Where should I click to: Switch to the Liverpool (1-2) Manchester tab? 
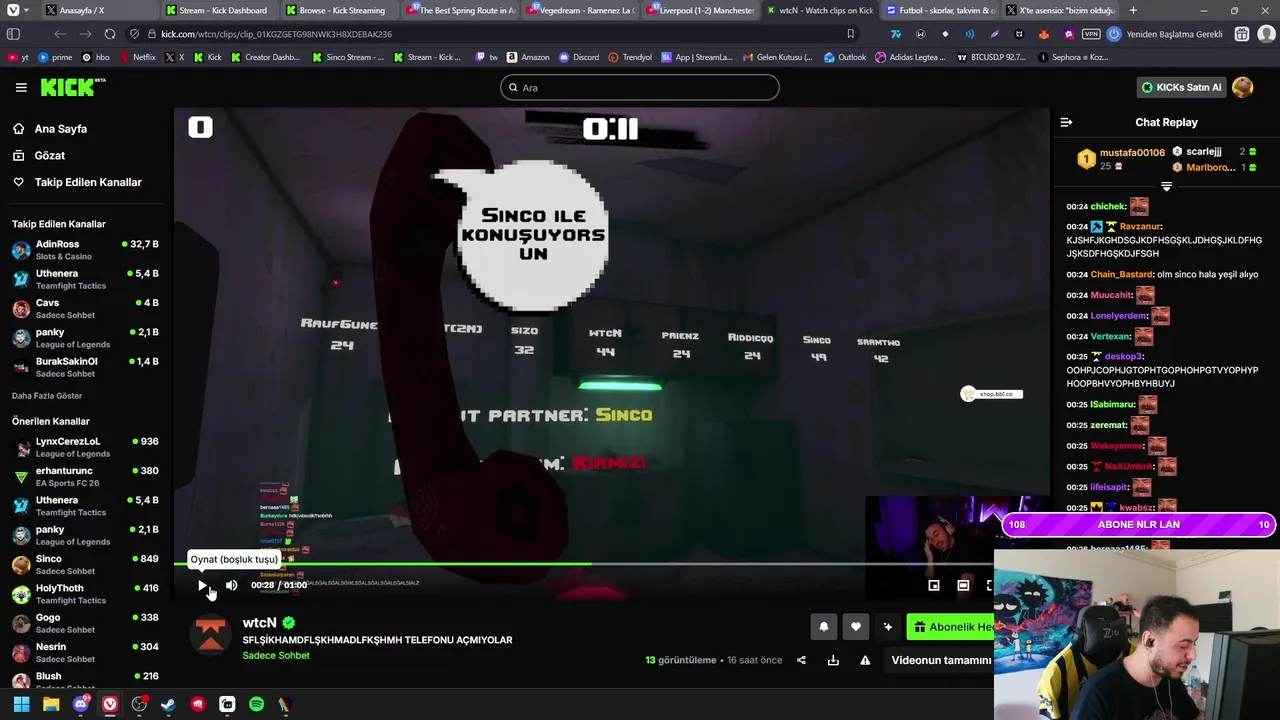click(700, 10)
